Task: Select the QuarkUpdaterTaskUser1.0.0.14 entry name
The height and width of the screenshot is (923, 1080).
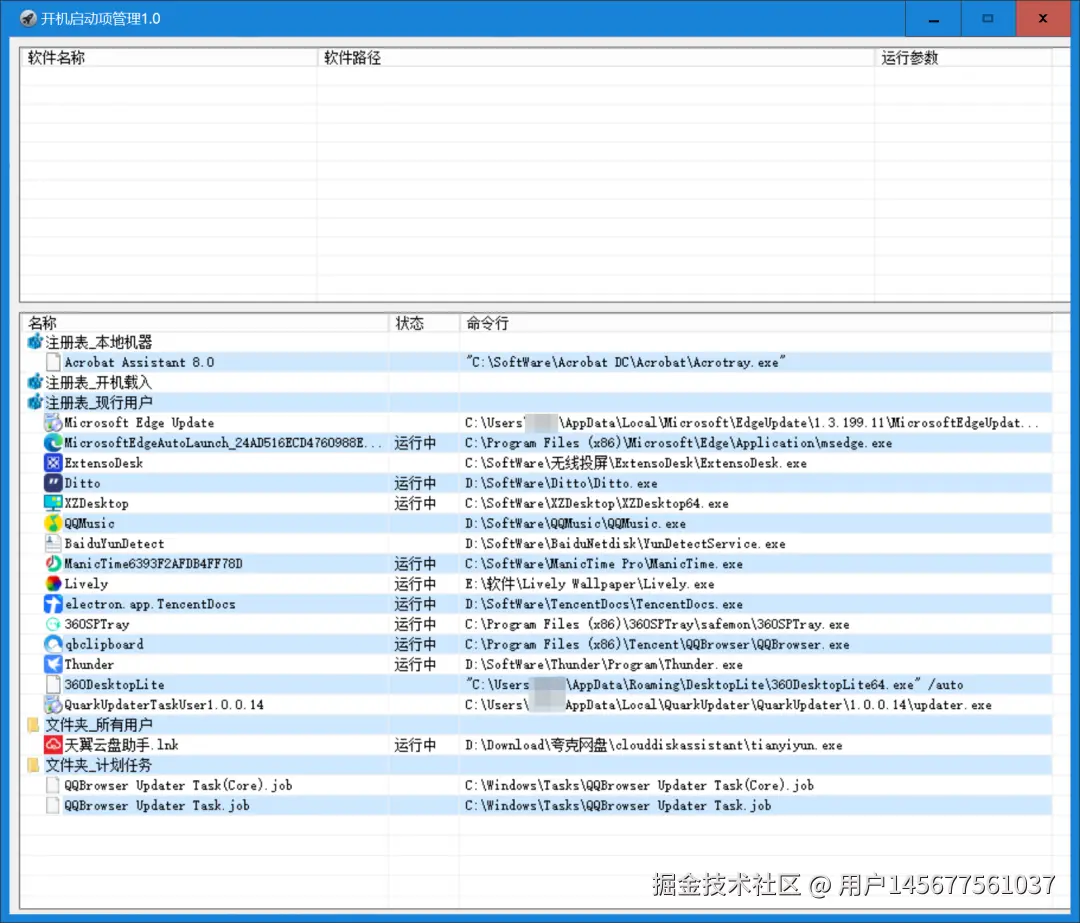Action: pos(164,705)
